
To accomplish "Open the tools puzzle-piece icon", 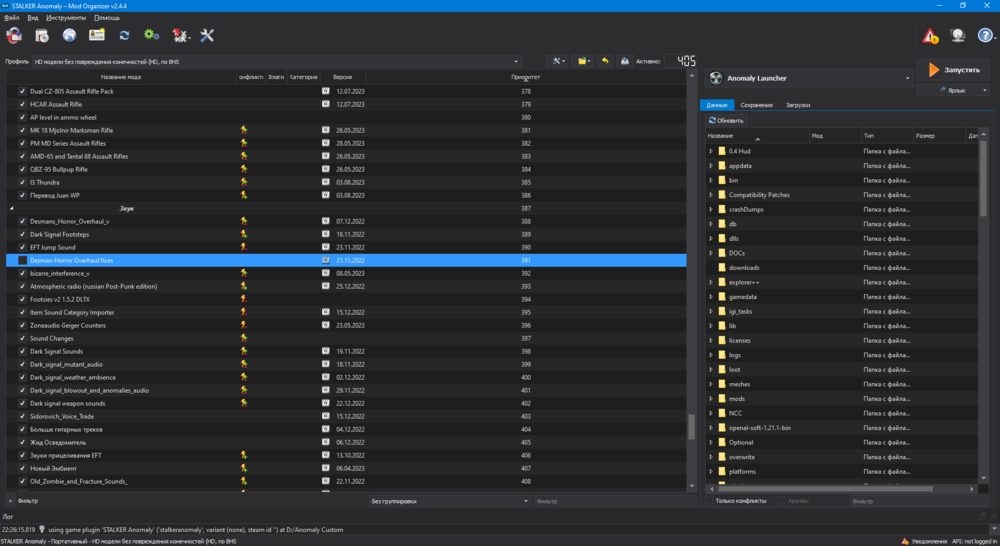I will click(x=180, y=36).
